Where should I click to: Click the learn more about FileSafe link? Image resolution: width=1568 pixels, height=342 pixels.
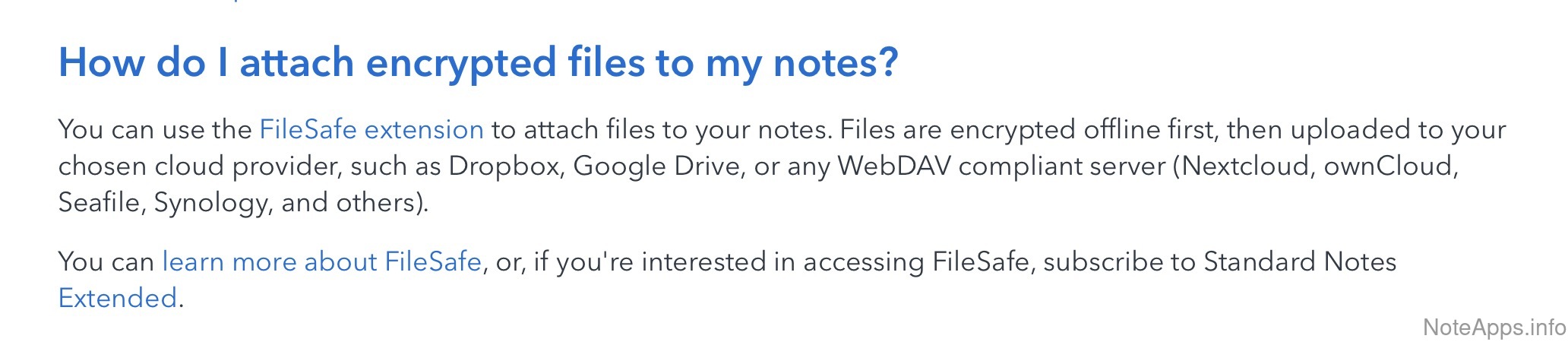pos(321,262)
